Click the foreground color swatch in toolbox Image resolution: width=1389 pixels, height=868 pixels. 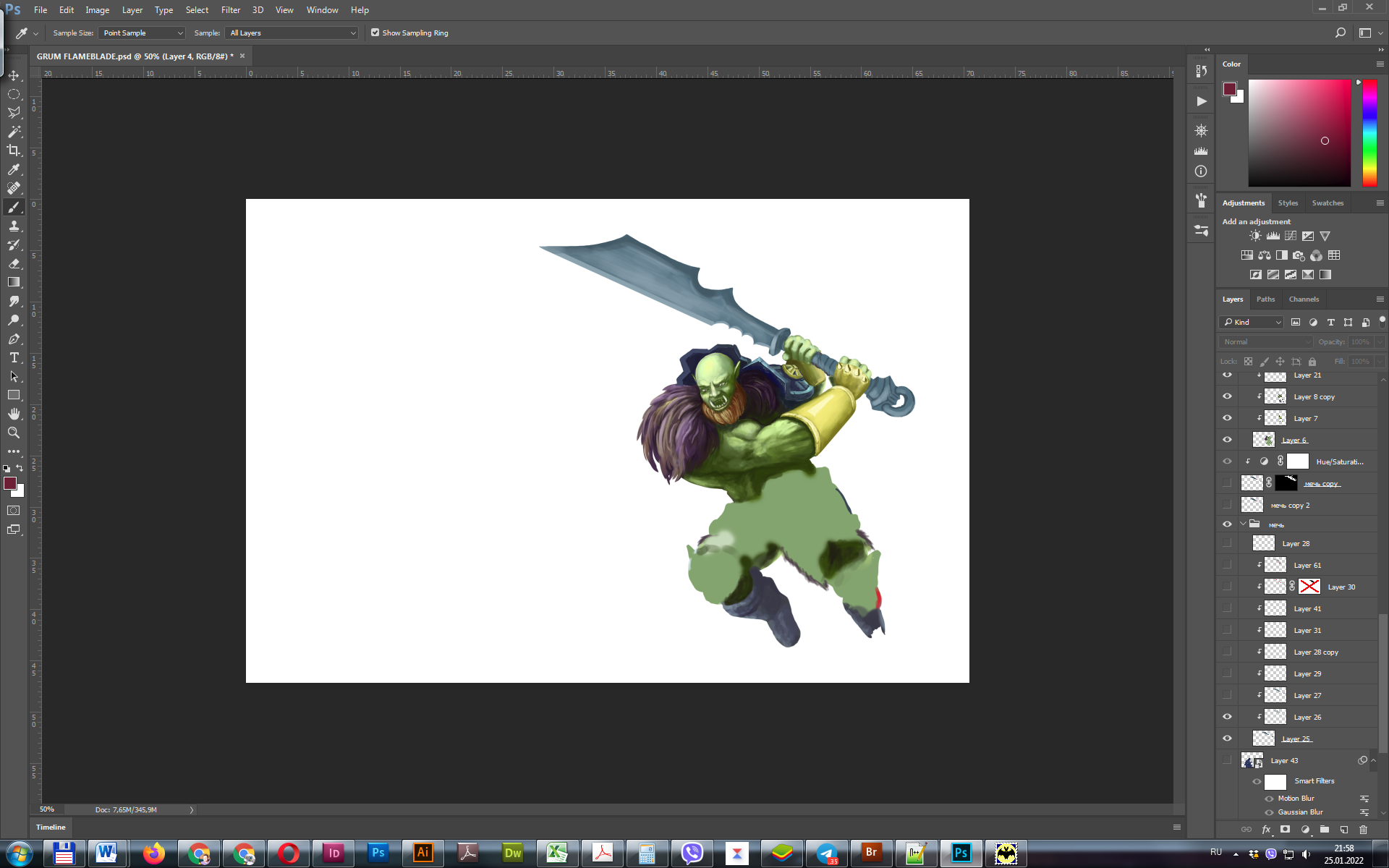(10, 483)
